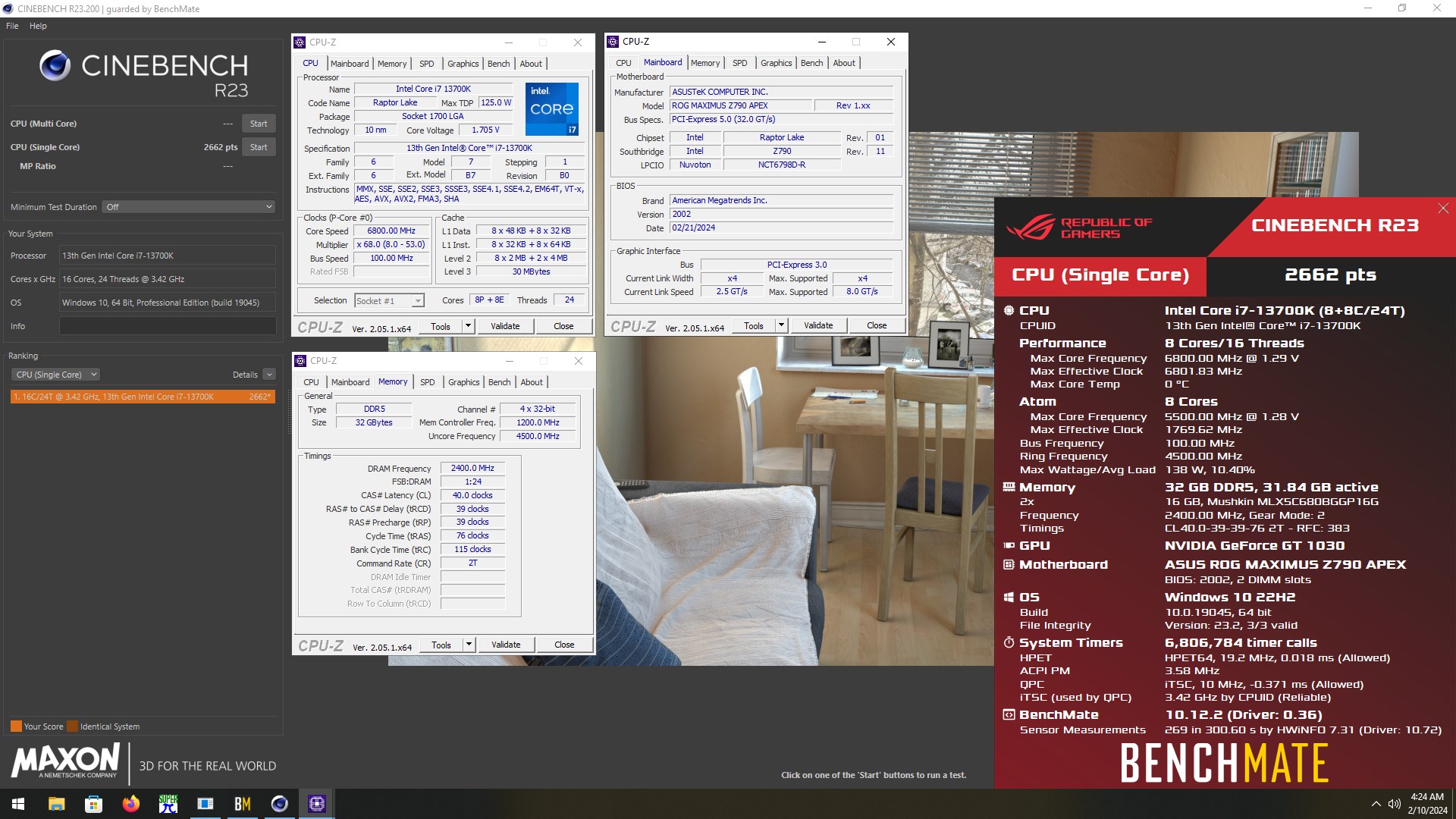
Task: Expand the ranking Details chevron
Action: point(269,375)
